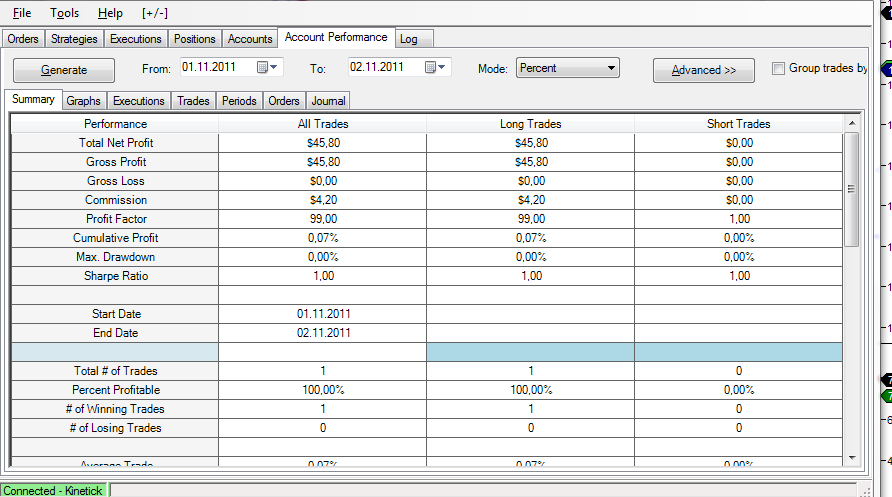Select the Account Performance tab
Screen dimensions: 892x497
click(x=336, y=37)
